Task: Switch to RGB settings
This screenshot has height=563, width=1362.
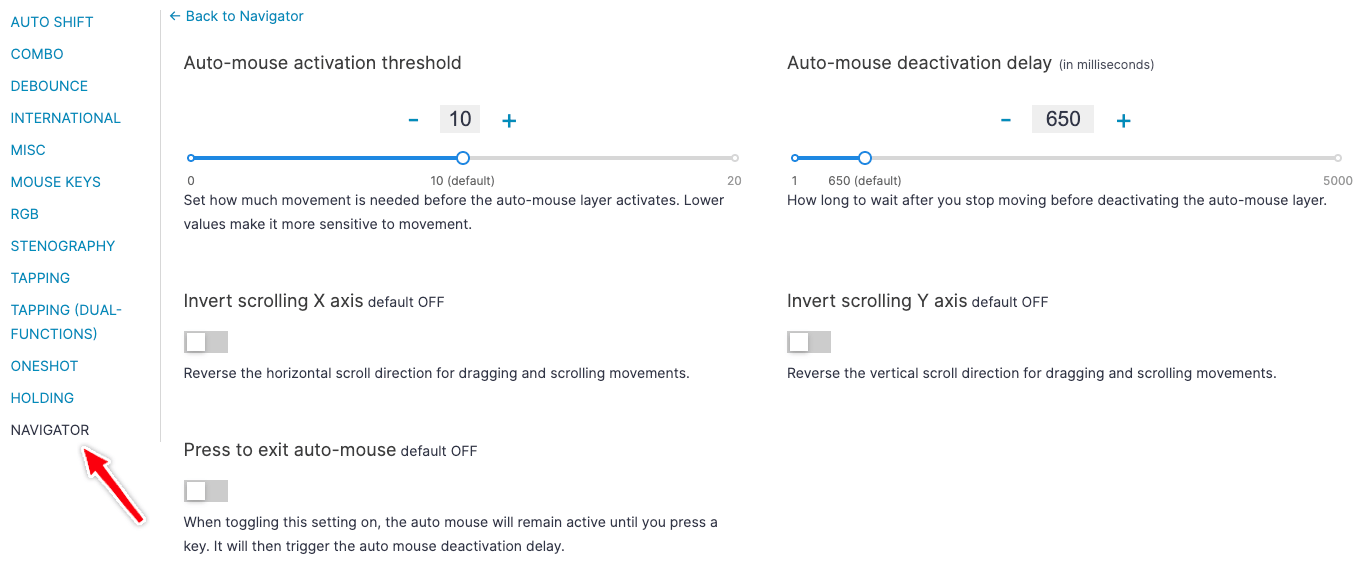Action: click(x=25, y=214)
